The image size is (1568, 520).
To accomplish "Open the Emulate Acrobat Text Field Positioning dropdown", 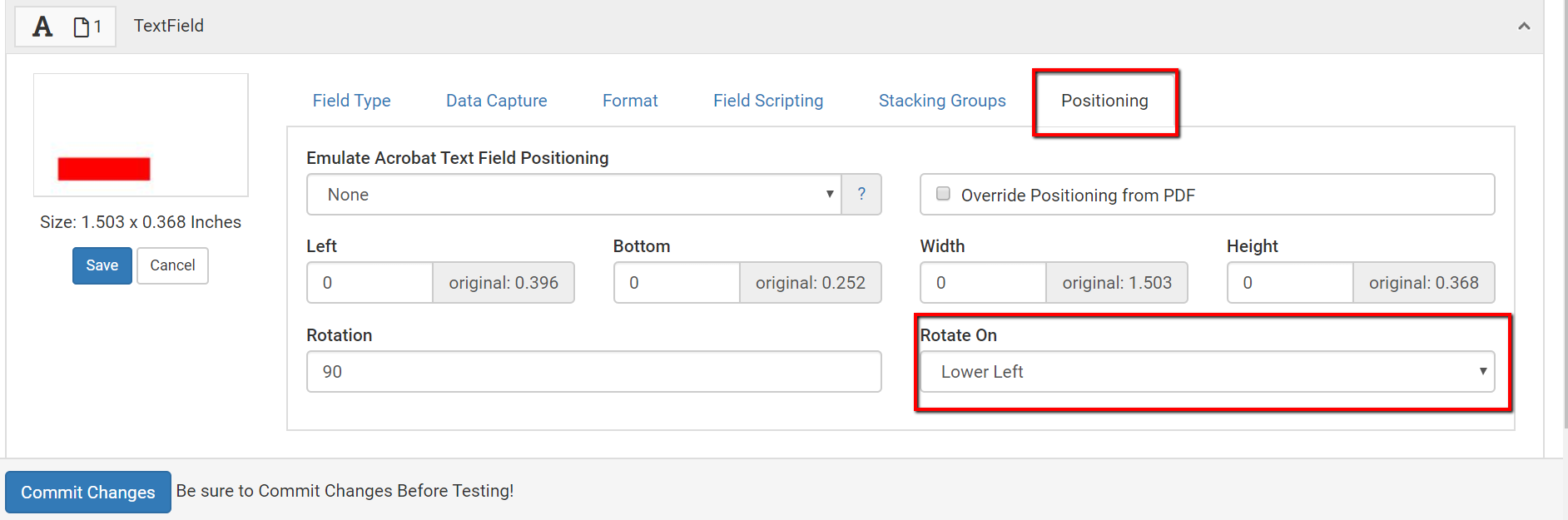I will 574,194.
